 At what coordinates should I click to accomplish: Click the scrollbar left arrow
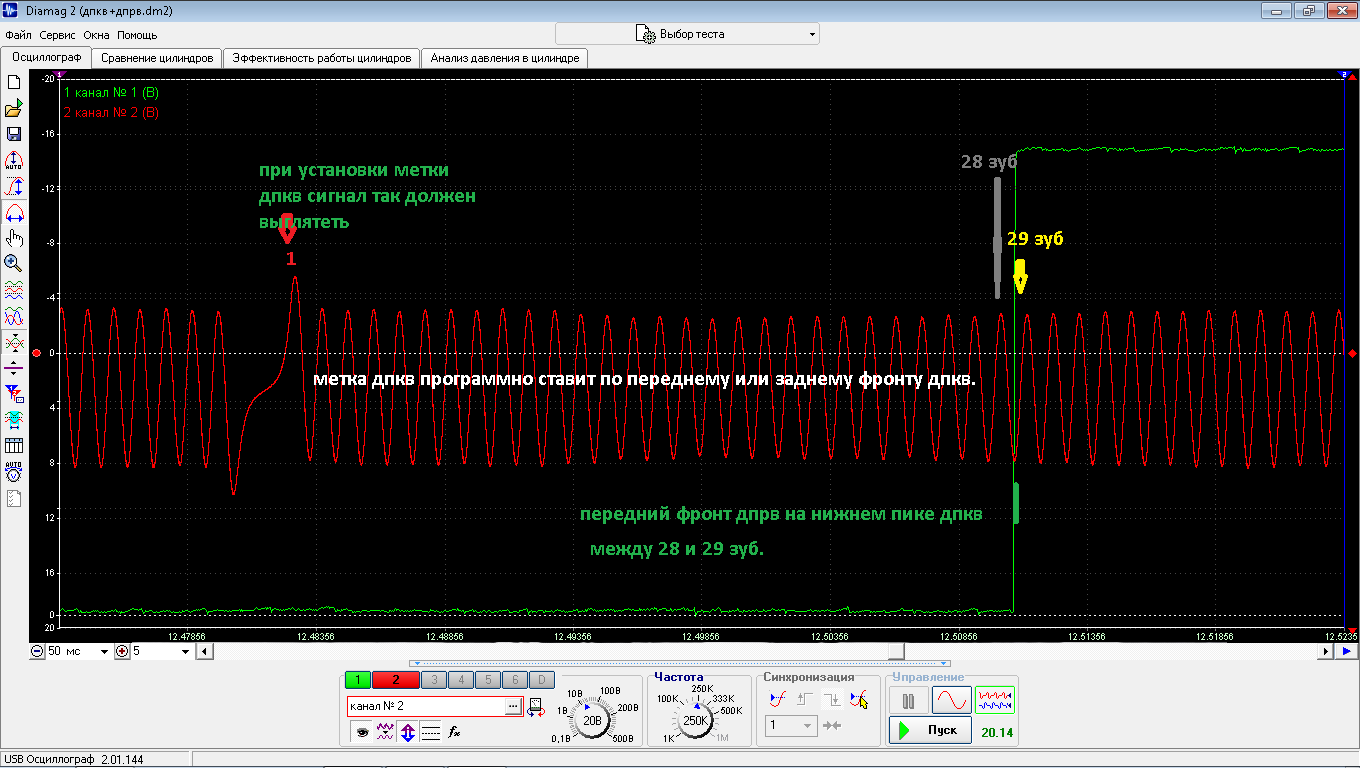pyautogui.click(x=203, y=651)
